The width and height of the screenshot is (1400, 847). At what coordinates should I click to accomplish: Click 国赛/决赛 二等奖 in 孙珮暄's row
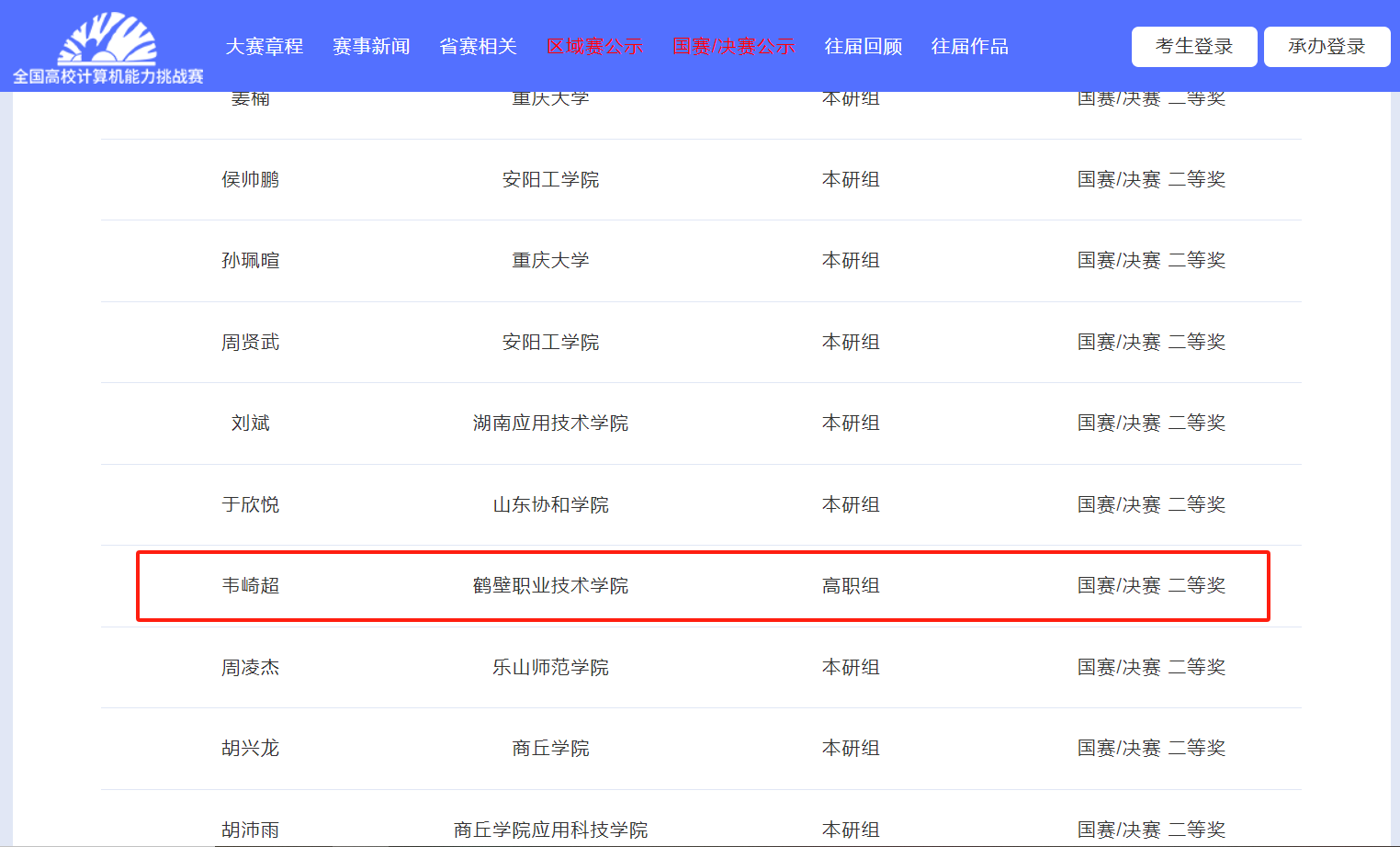tap(1151, 260)
